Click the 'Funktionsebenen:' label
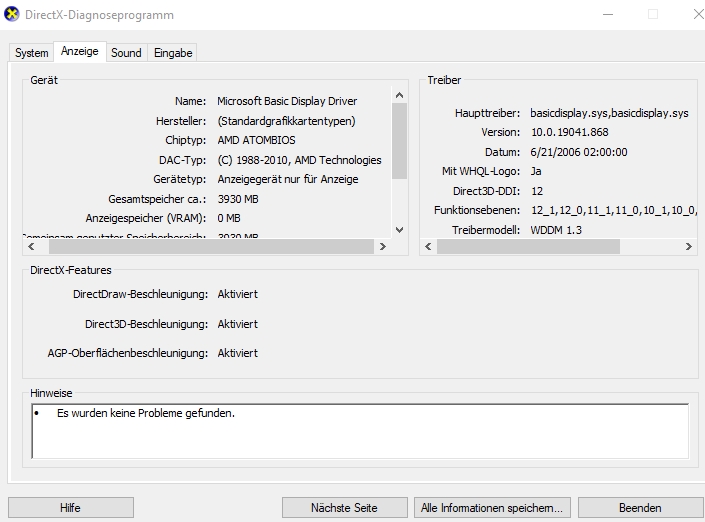 477,210
